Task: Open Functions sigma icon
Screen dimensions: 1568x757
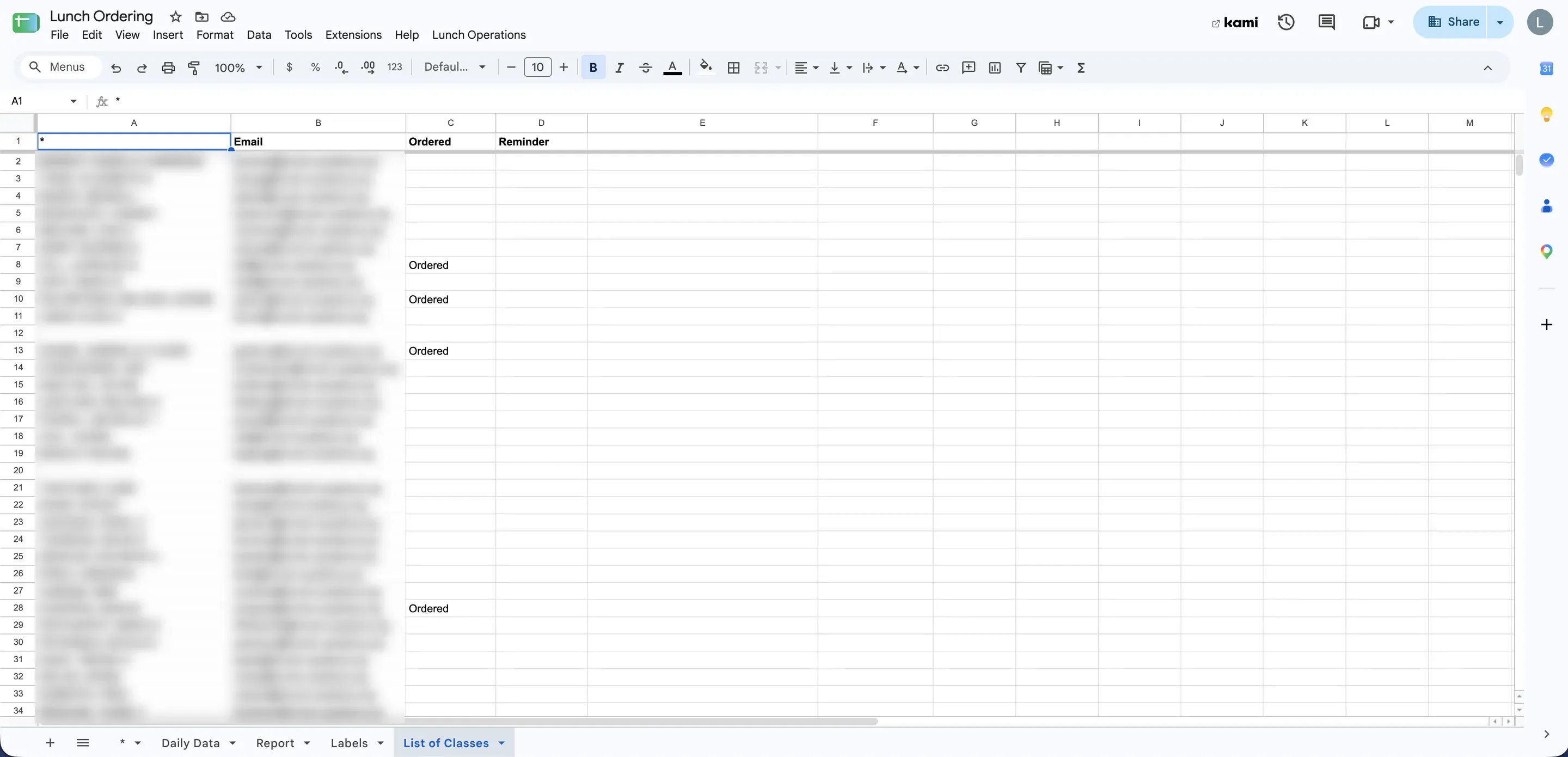Action: tap(1081, 68)
